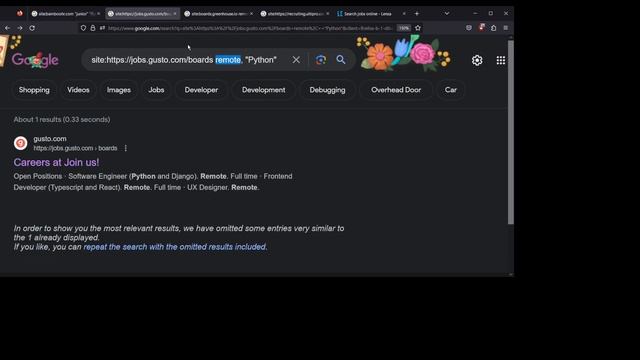Select the Jobs filter chip
The image size is (640, 360).
point(156,90)
